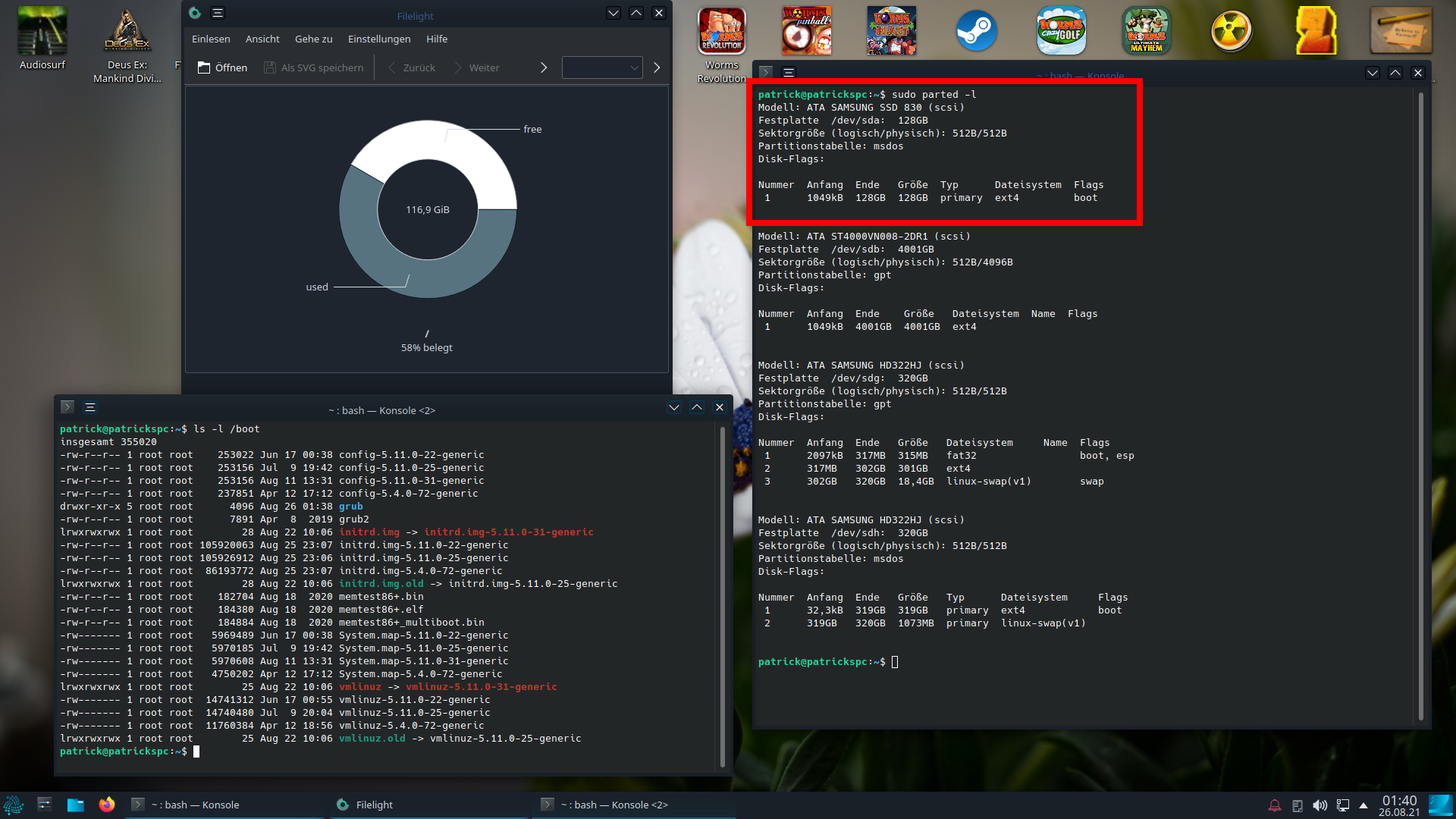Open Worms Ultimate Mayhem desktop icon
The height and width of the screenshot is (819, 1456).
pyautogui.click(x=1146, y=31)
